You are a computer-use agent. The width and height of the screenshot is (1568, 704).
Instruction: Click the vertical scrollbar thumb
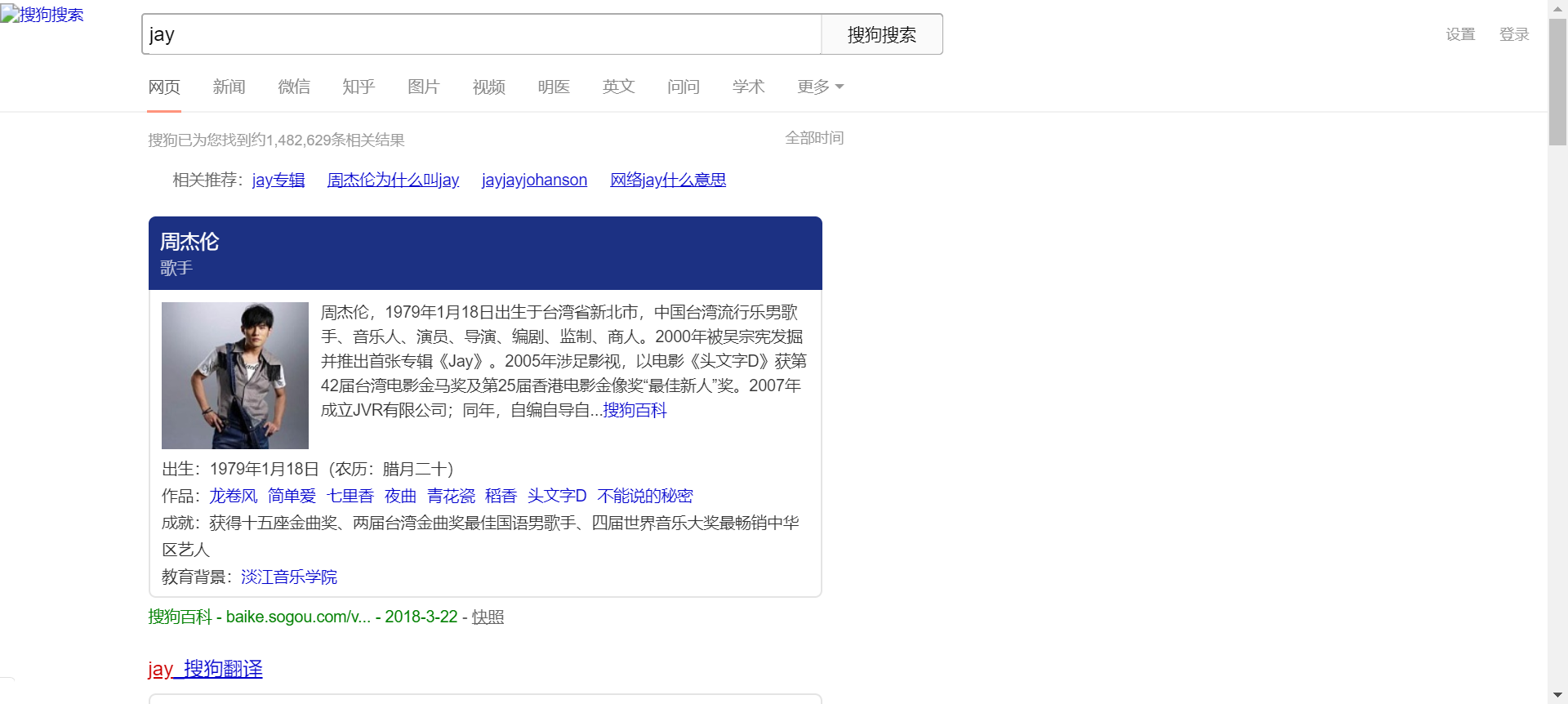pyautogui.click(x=1557, y=82)
